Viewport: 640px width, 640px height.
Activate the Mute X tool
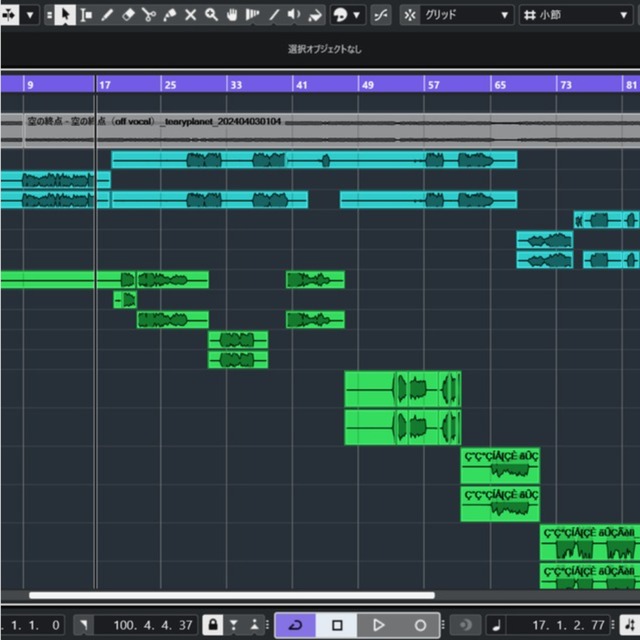(x=190, y=15)
